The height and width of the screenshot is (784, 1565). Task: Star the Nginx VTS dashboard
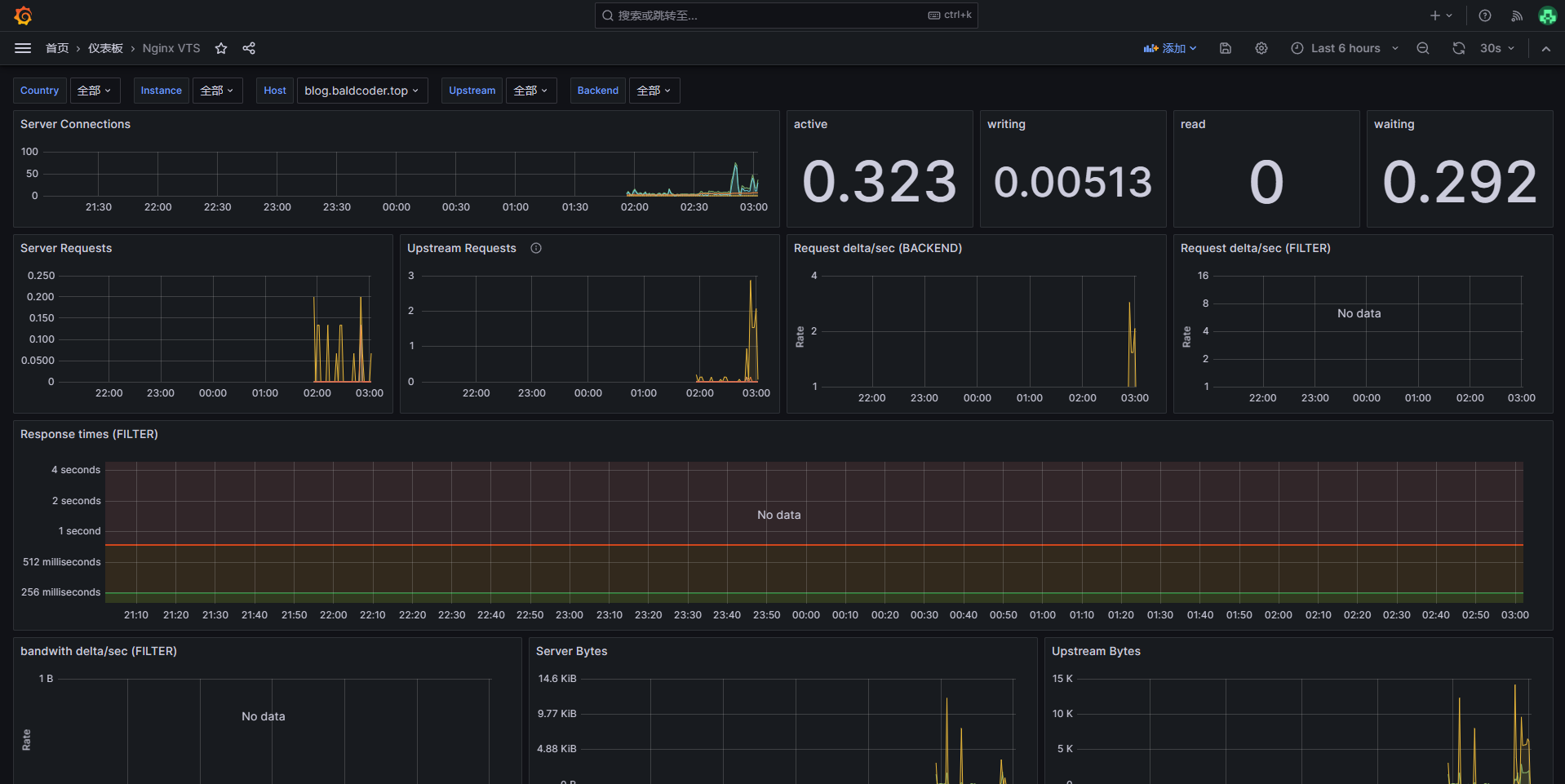(x=220, y=48)
